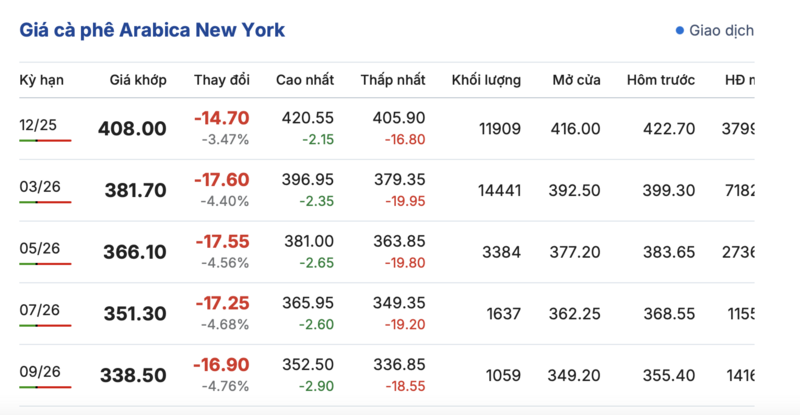Click the price range bar under 07/26

45,327
